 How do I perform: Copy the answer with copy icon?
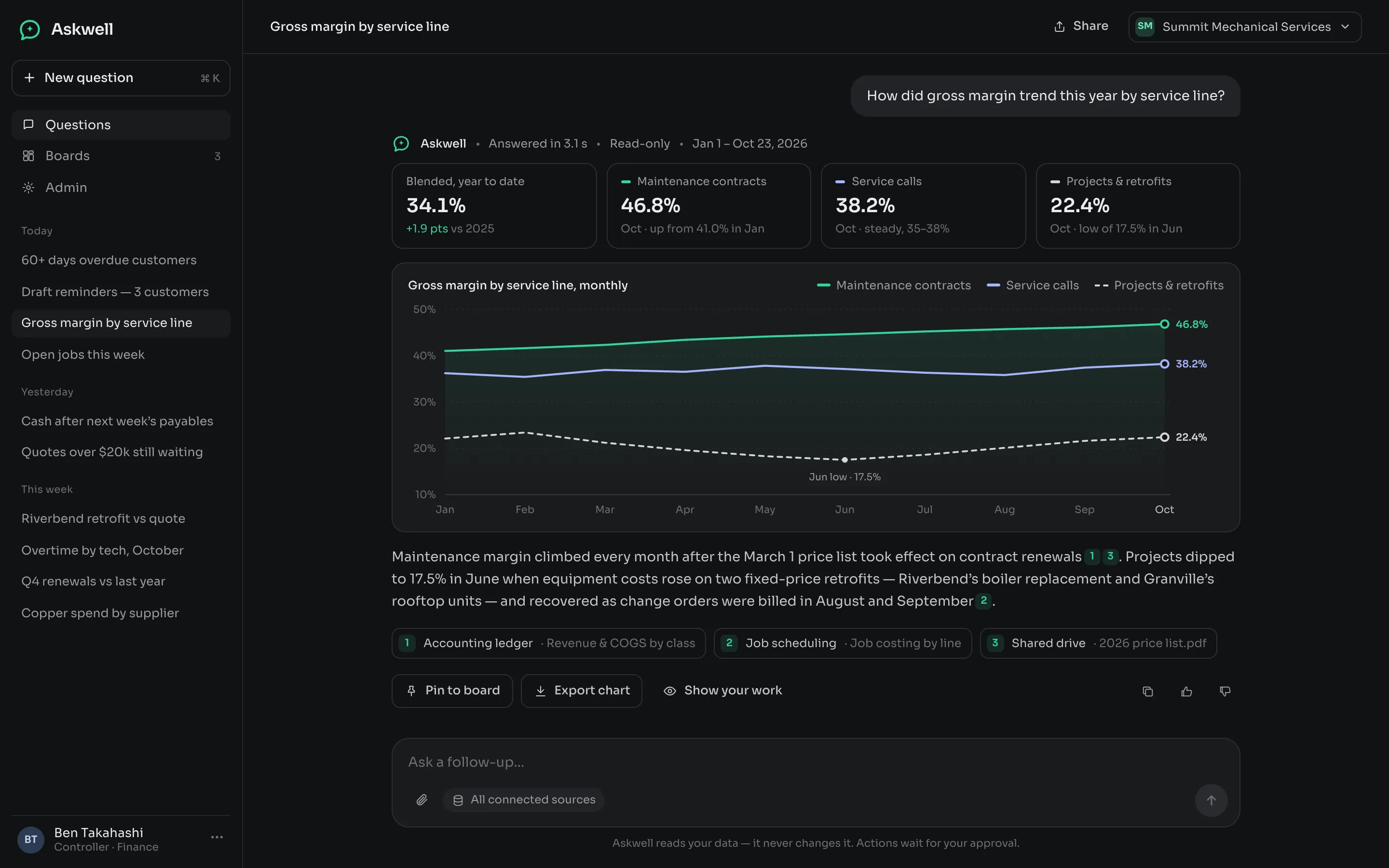1148,692
